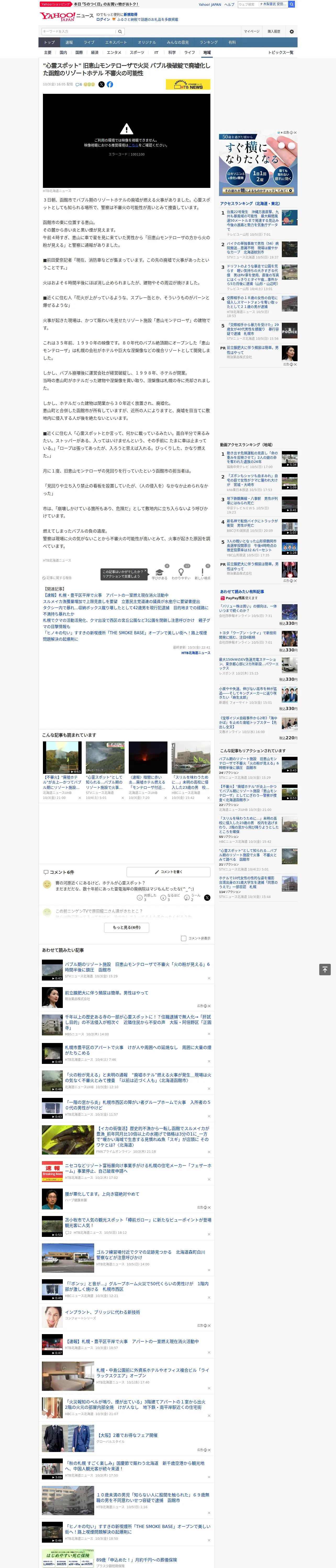Viewport: 336px width, 1568px height.
Task: Click the Yahoo! JAPAN News logo
Action: coord(66,16)
